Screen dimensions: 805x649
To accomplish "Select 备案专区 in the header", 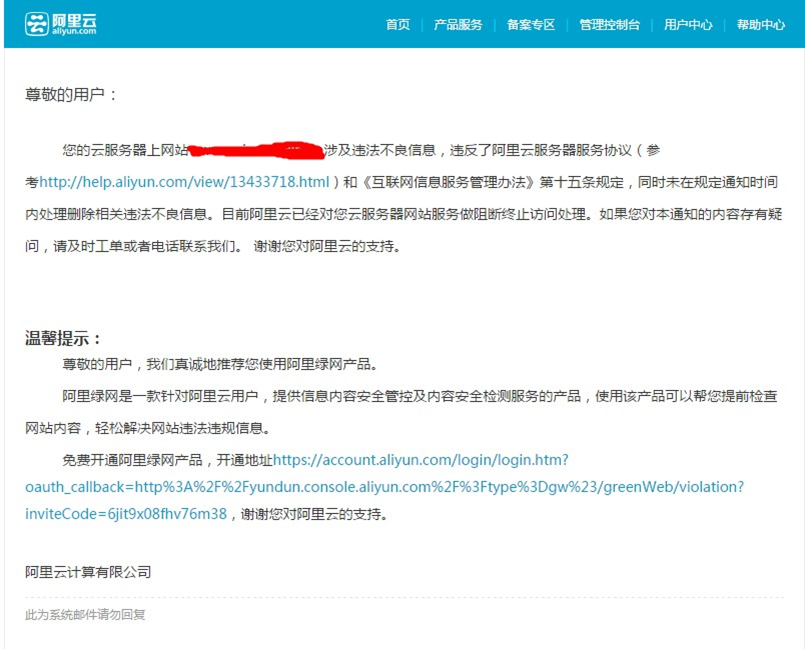I will (531, 25).
